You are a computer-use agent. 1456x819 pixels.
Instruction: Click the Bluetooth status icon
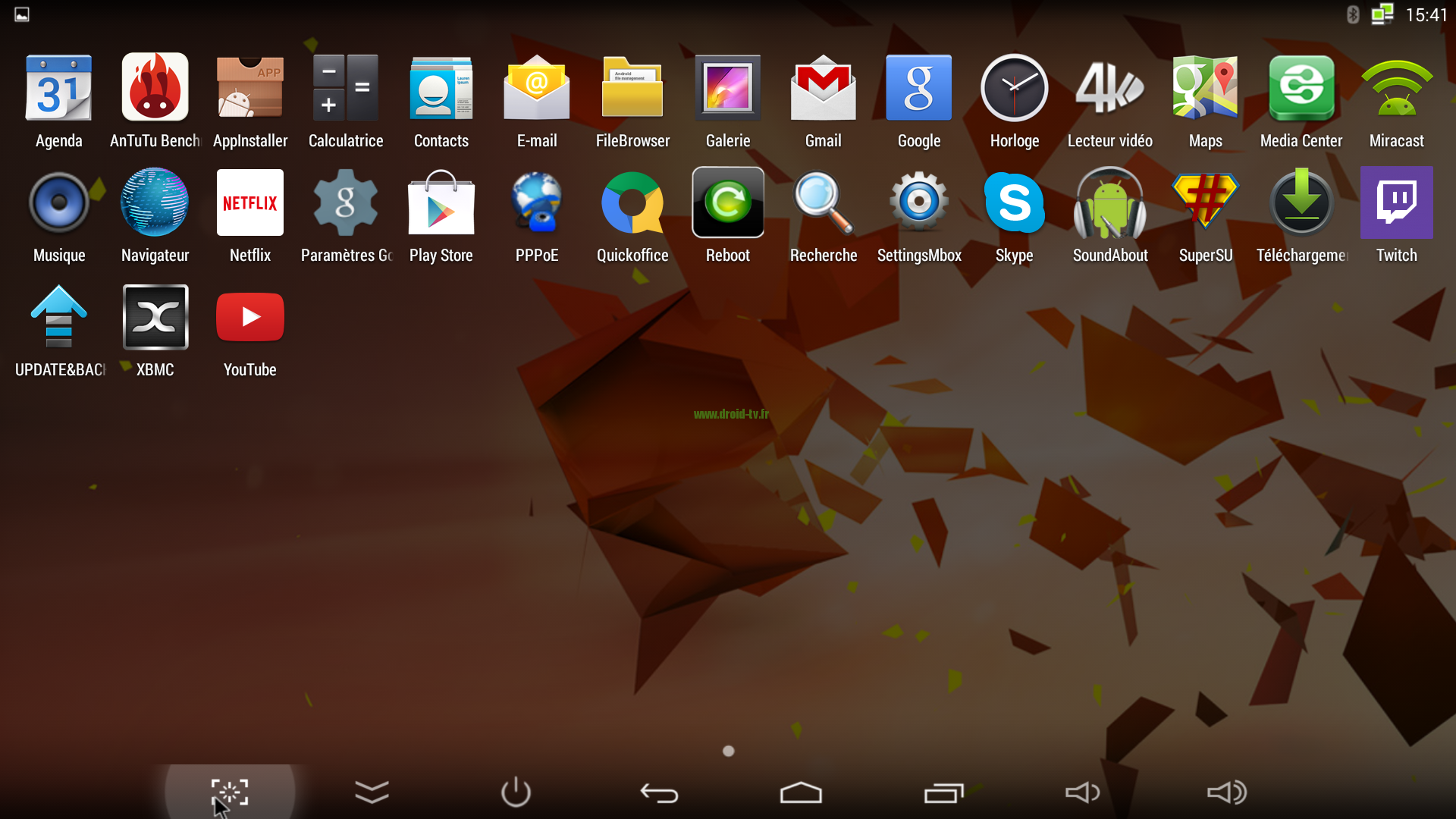1352,14
